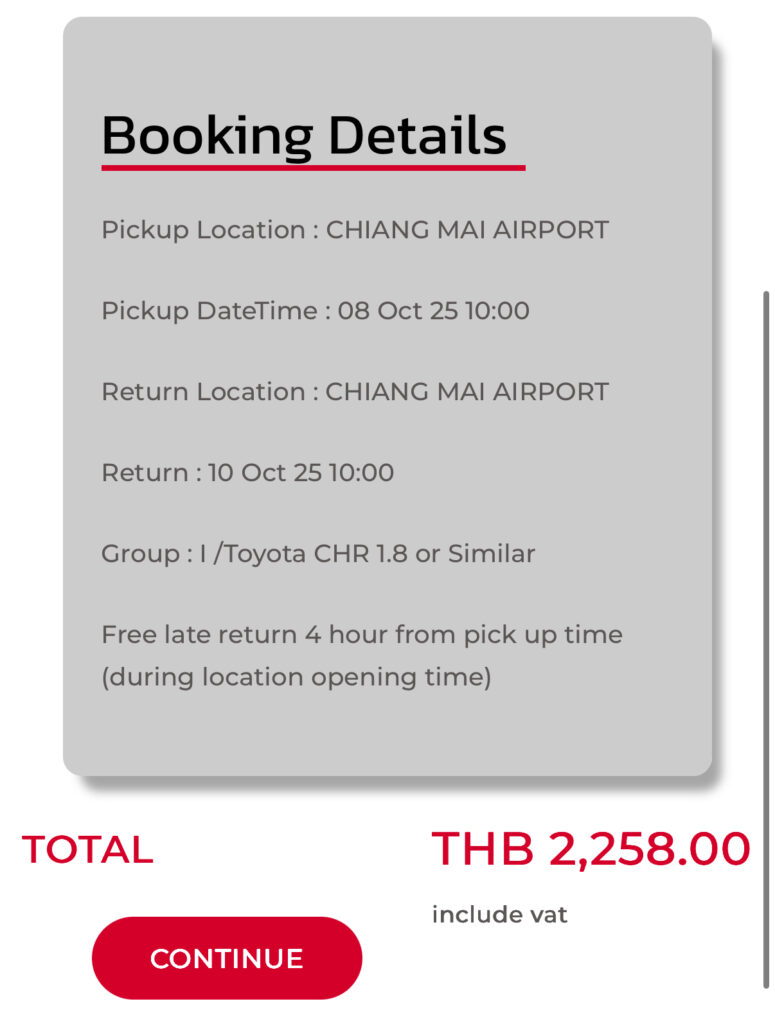Select return date 10 Oct 25 10:00
This screenshot has height=1024, width=775.
301,472
